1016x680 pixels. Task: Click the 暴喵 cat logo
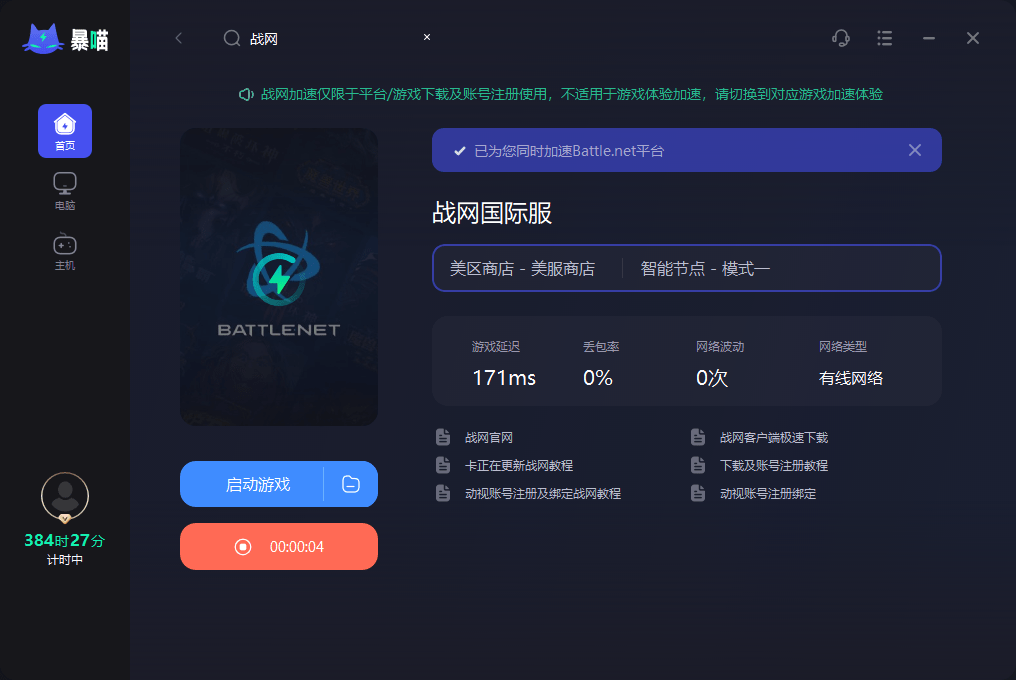point(65,40)
